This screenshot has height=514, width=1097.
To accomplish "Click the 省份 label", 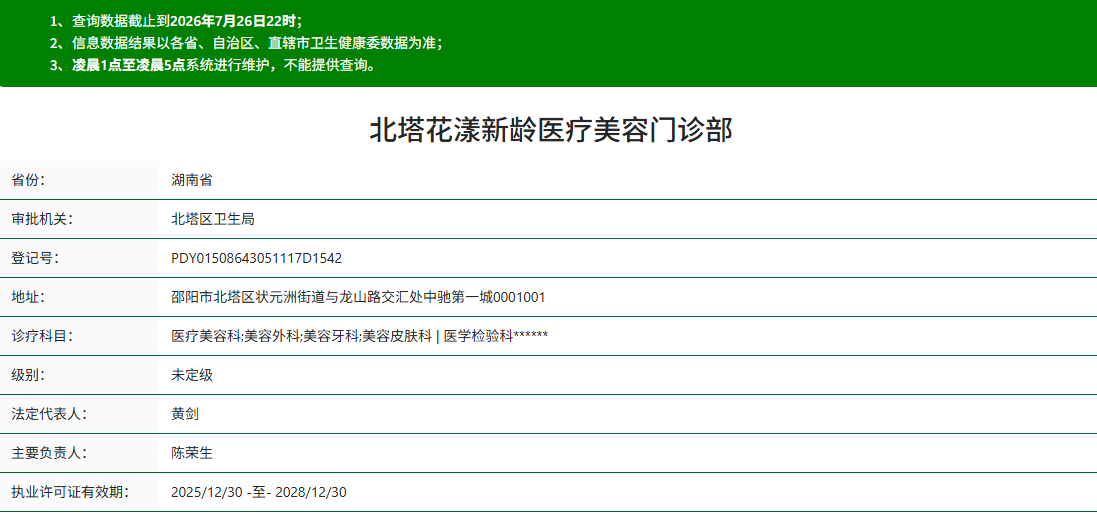I will click(28, 180).
